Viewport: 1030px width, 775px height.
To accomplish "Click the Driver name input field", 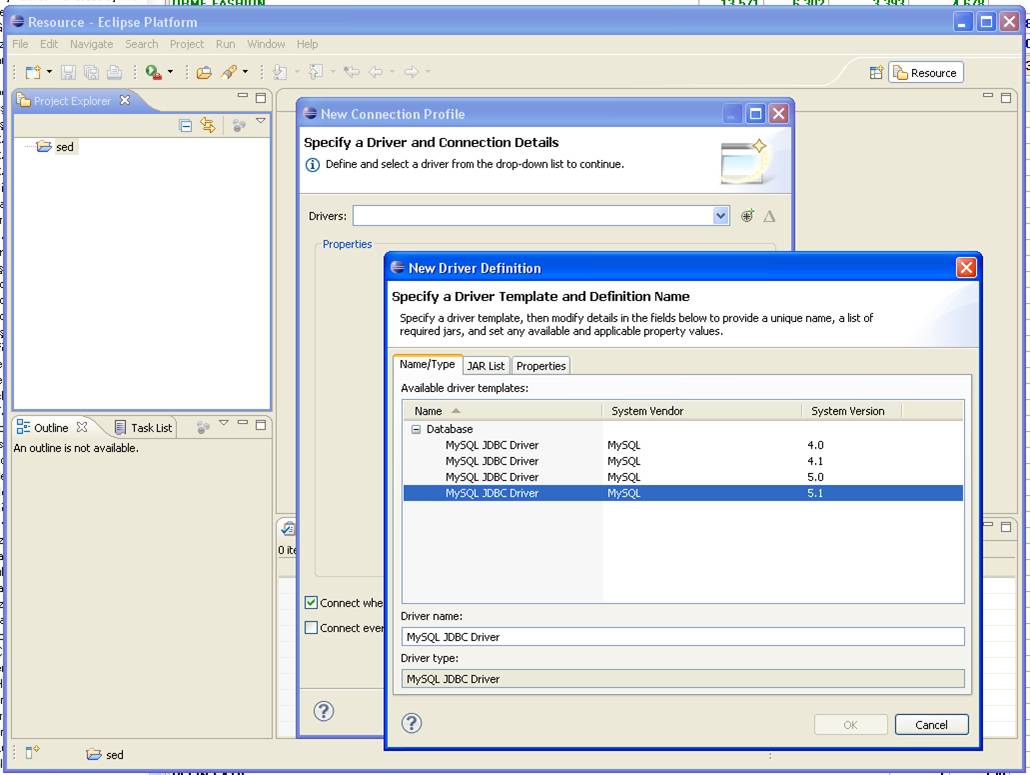I will (x=683, y=636).
